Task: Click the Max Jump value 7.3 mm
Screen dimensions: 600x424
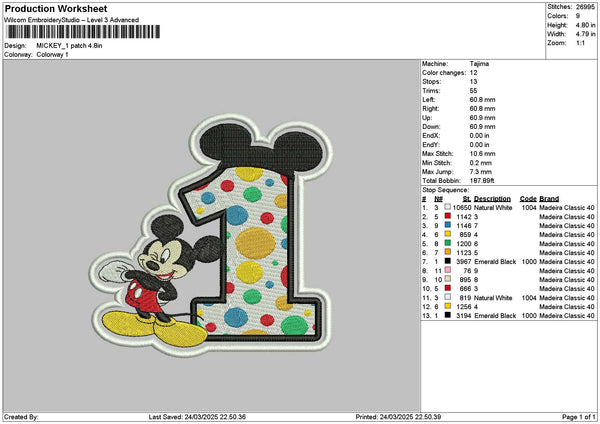Action: click(x=481, y=172)
